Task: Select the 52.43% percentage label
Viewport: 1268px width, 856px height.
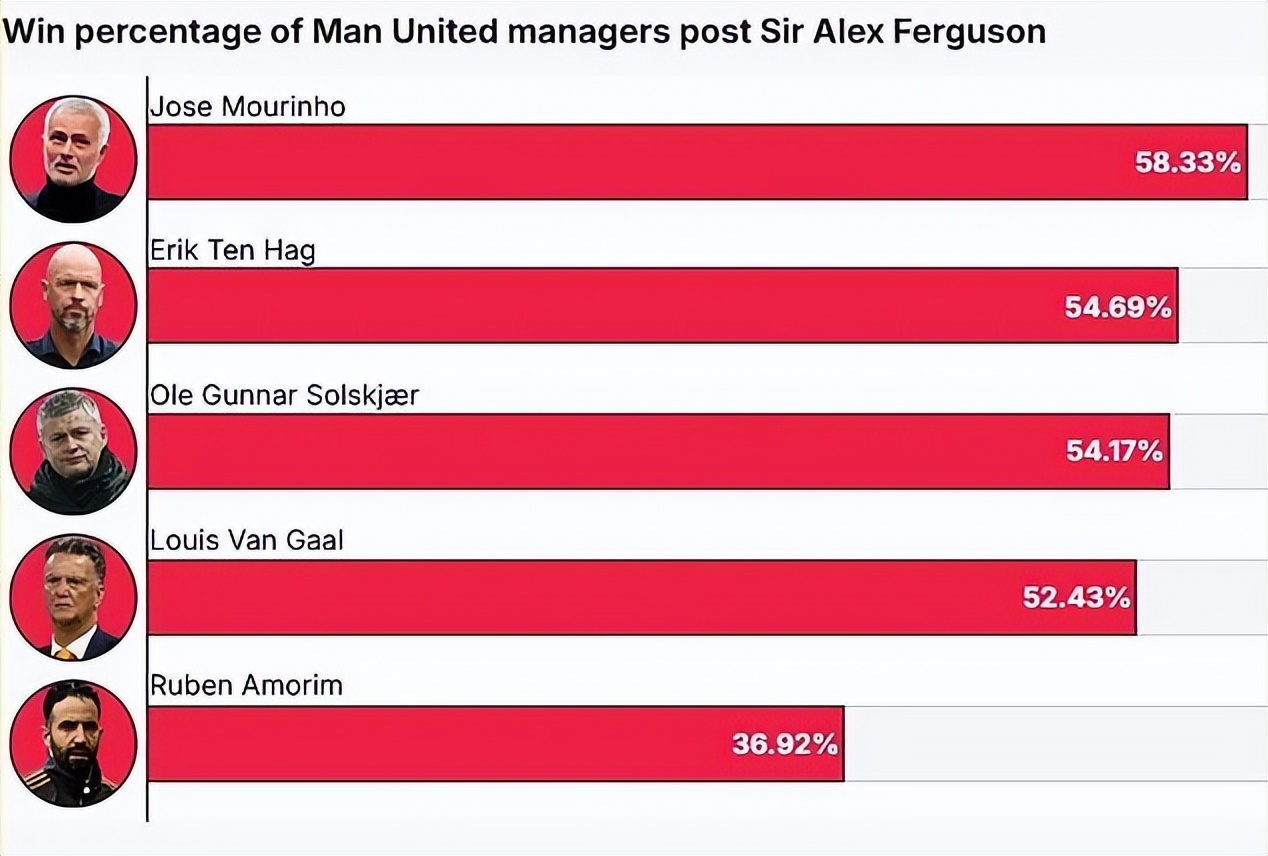Action: click(1076, 598)
